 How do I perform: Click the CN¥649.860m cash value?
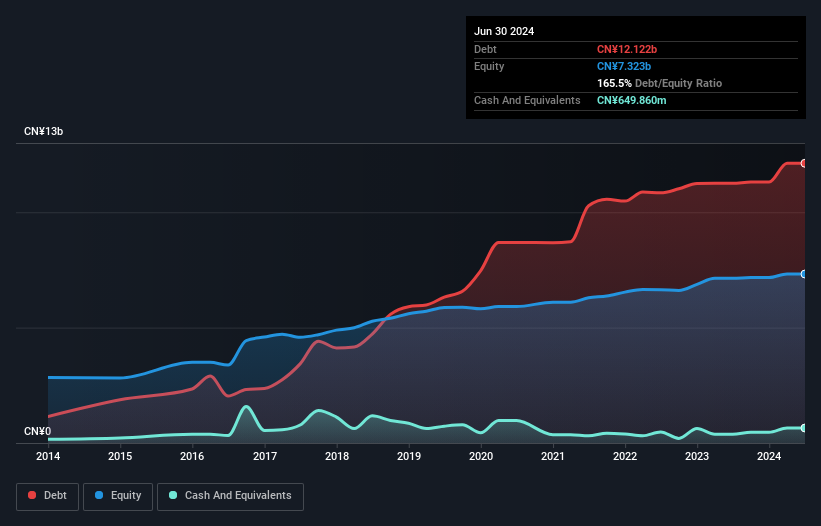631,100
